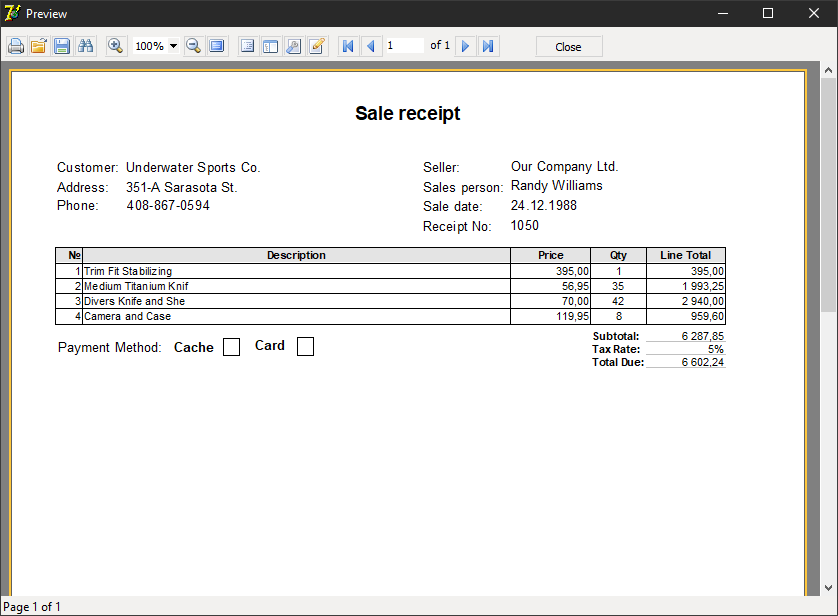Click seller 'Our Company Ltd.'
This screenshot has width=838, height=616.
564,167
